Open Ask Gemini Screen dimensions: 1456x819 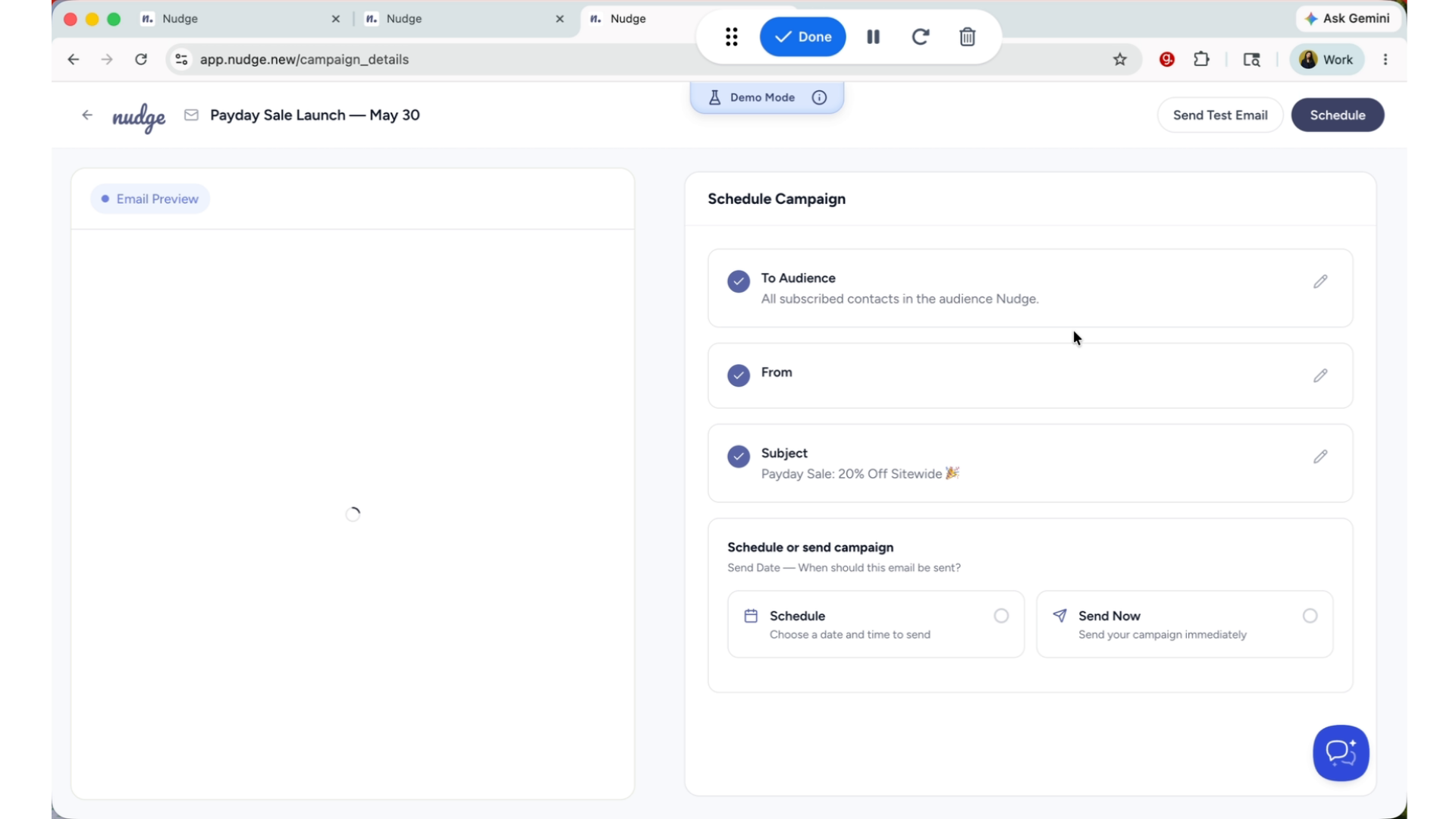1347,19
